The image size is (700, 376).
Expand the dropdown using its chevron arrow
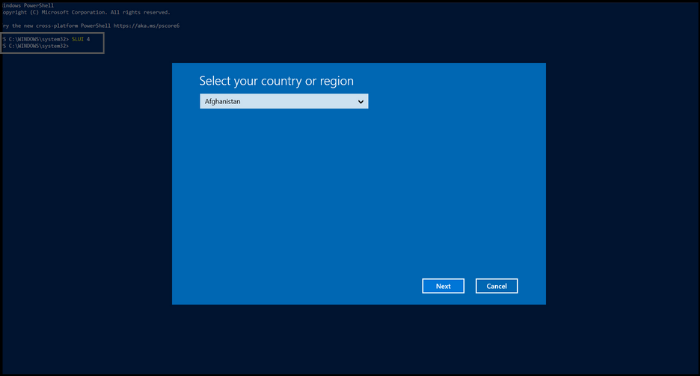point(360,102)
